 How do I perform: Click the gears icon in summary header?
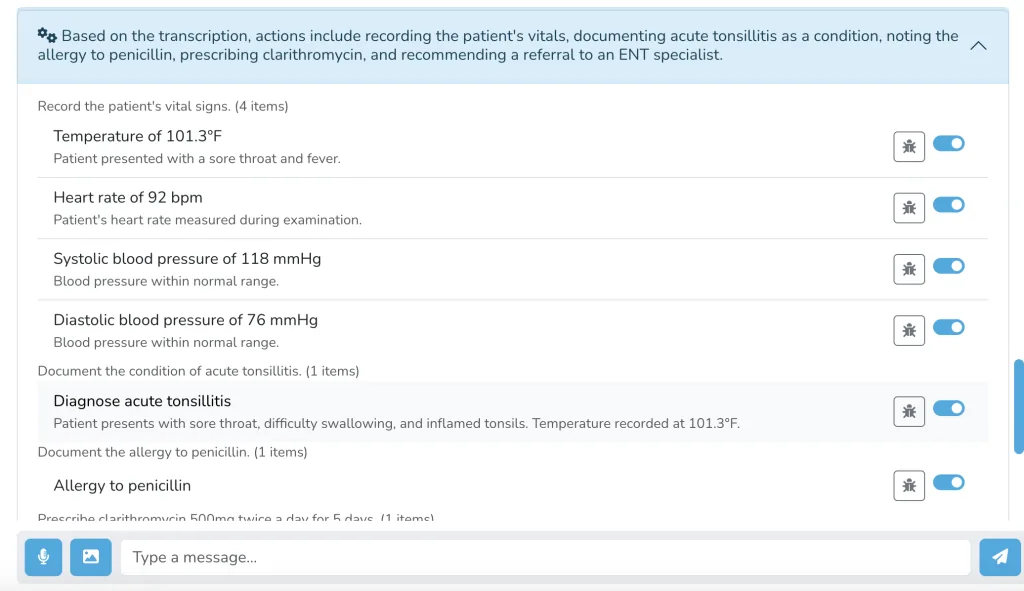point(47,35)
